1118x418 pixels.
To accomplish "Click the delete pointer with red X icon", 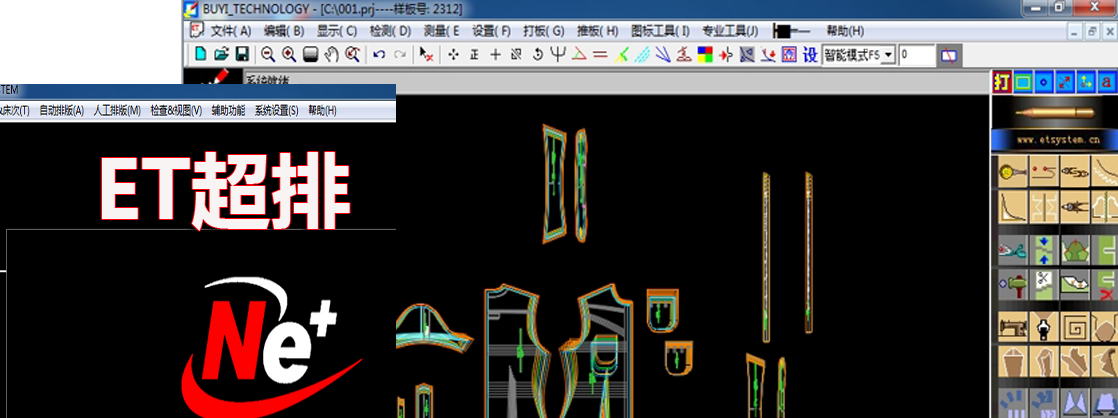I will [426, 54].
